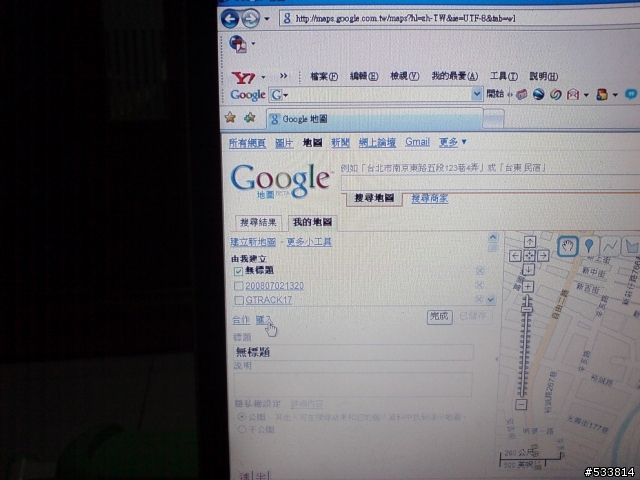Select the 不公開 privacy radio button

click(x=242, y=429)
